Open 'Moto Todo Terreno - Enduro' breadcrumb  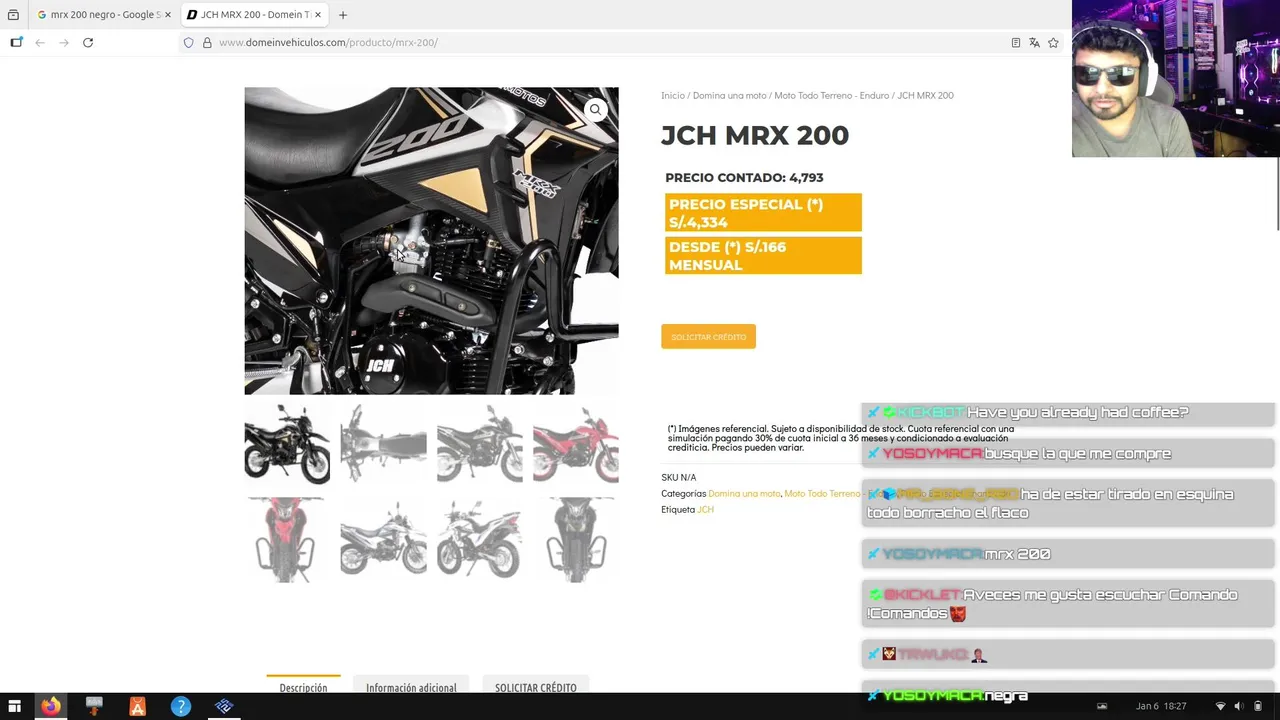tap(831, 96)
